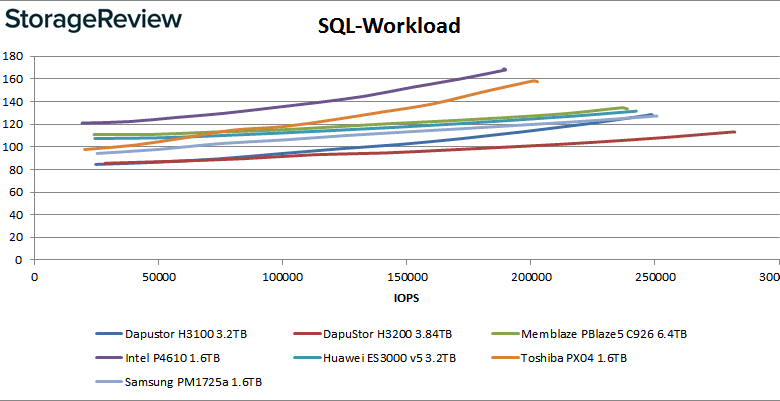Viewport: 780px width, 401px height.
Task: Click the 120 y-axis label
Action: point(12,124)
